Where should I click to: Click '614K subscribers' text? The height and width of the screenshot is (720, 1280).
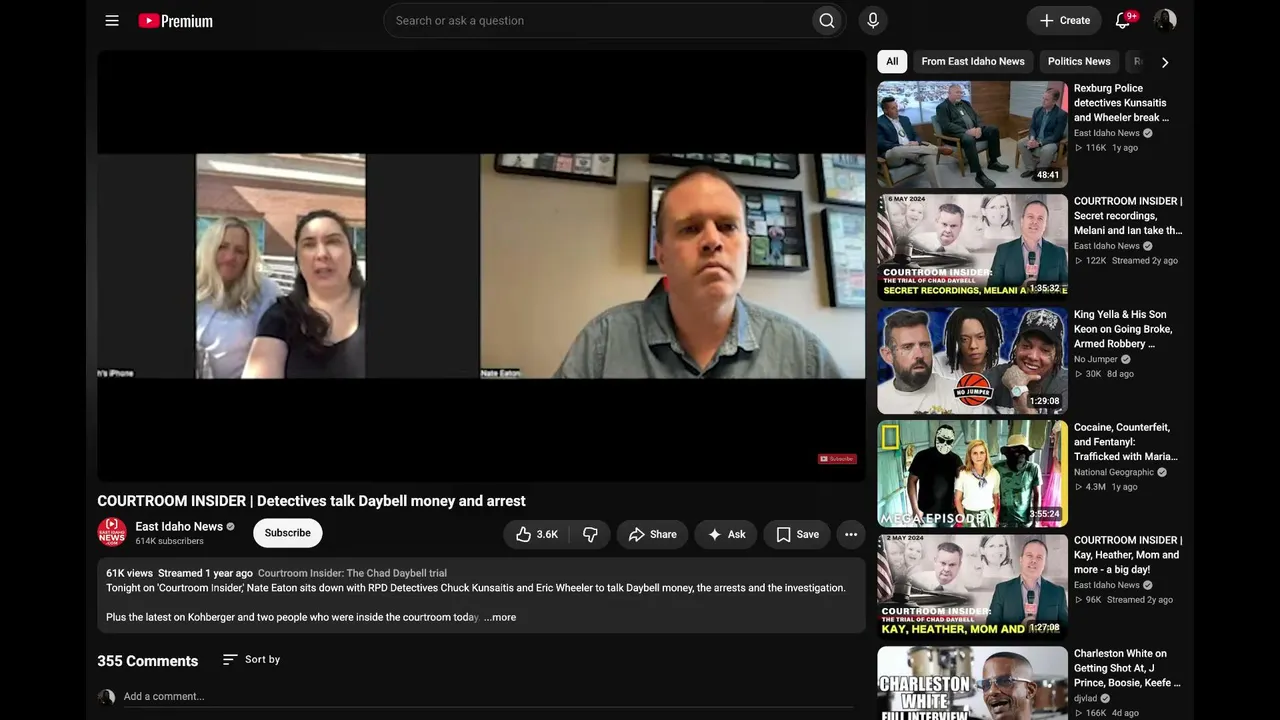coord(169,541)
